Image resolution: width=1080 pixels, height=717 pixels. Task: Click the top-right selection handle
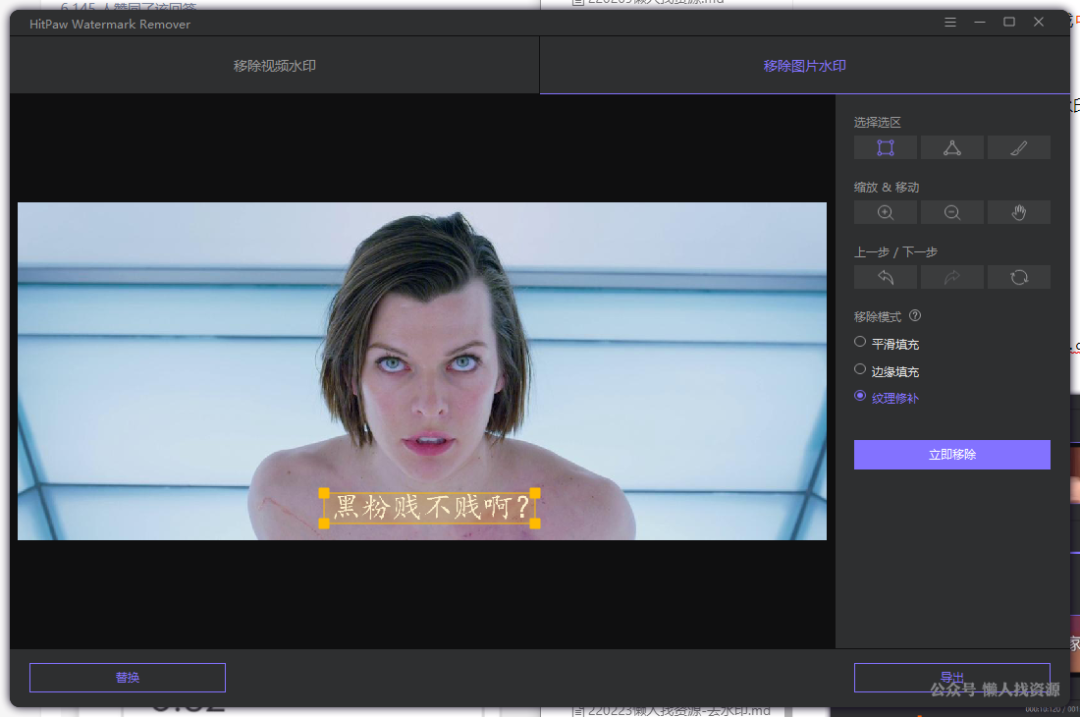point(535,492)
